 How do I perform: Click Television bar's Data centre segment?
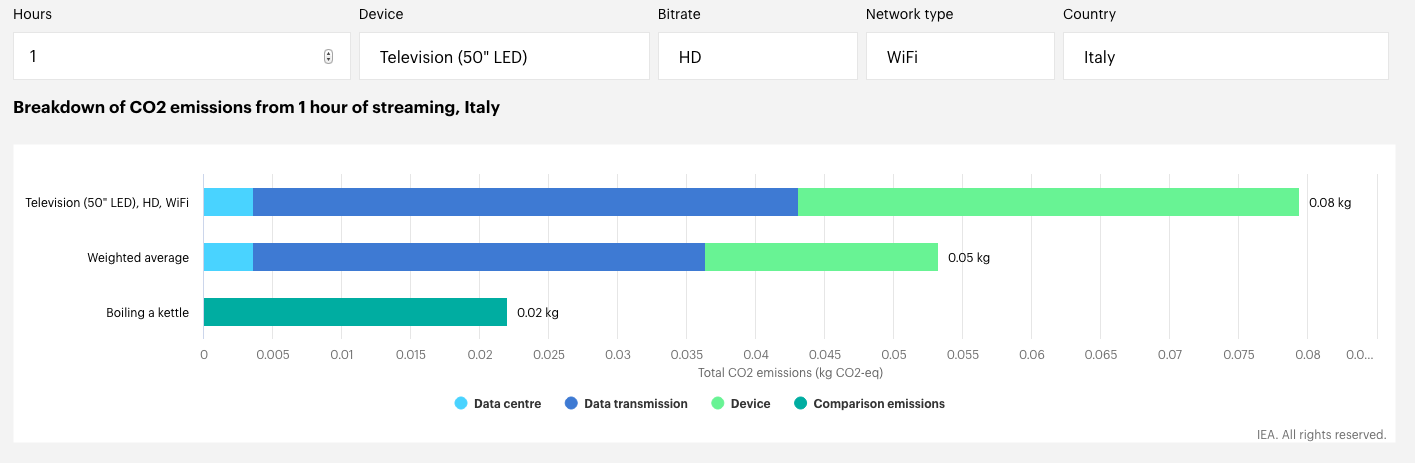tap(228, 202)
